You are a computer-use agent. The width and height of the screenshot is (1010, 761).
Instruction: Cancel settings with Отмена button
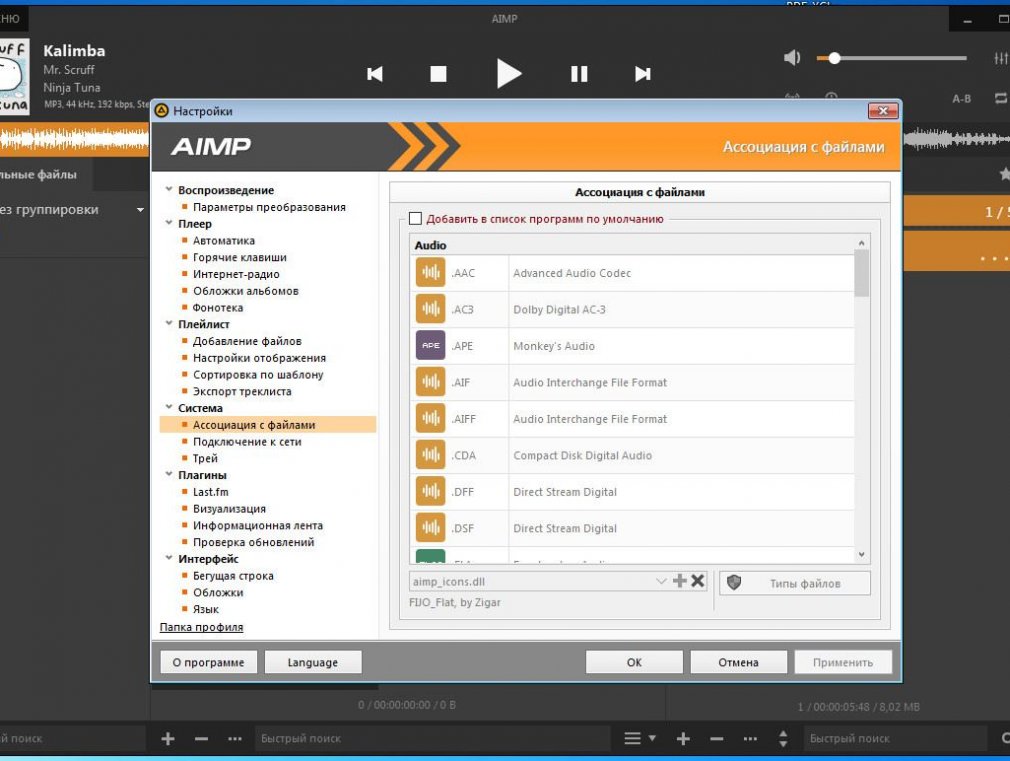click(x=738, y=662)
